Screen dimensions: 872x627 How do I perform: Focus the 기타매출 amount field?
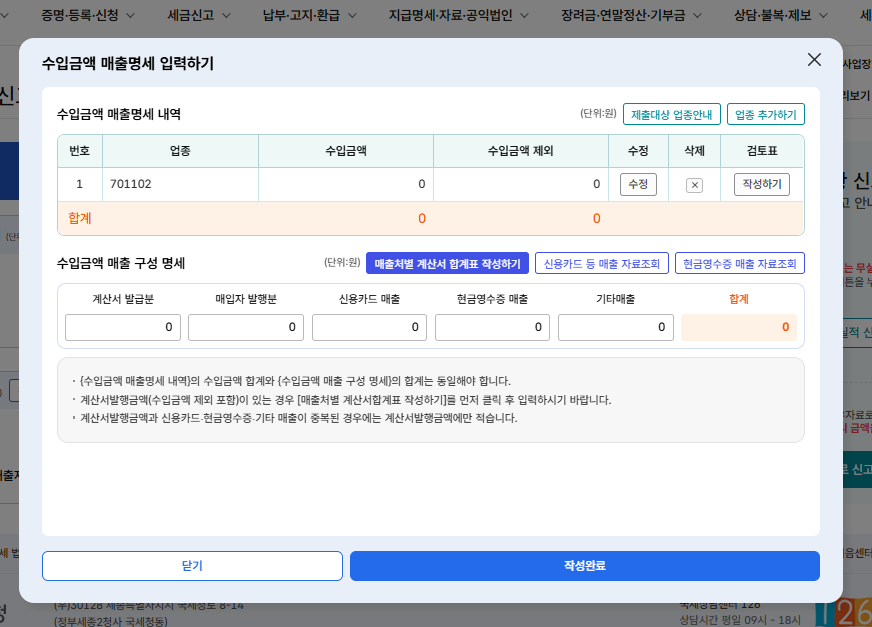pyautogui.click(x=616, y=327)
